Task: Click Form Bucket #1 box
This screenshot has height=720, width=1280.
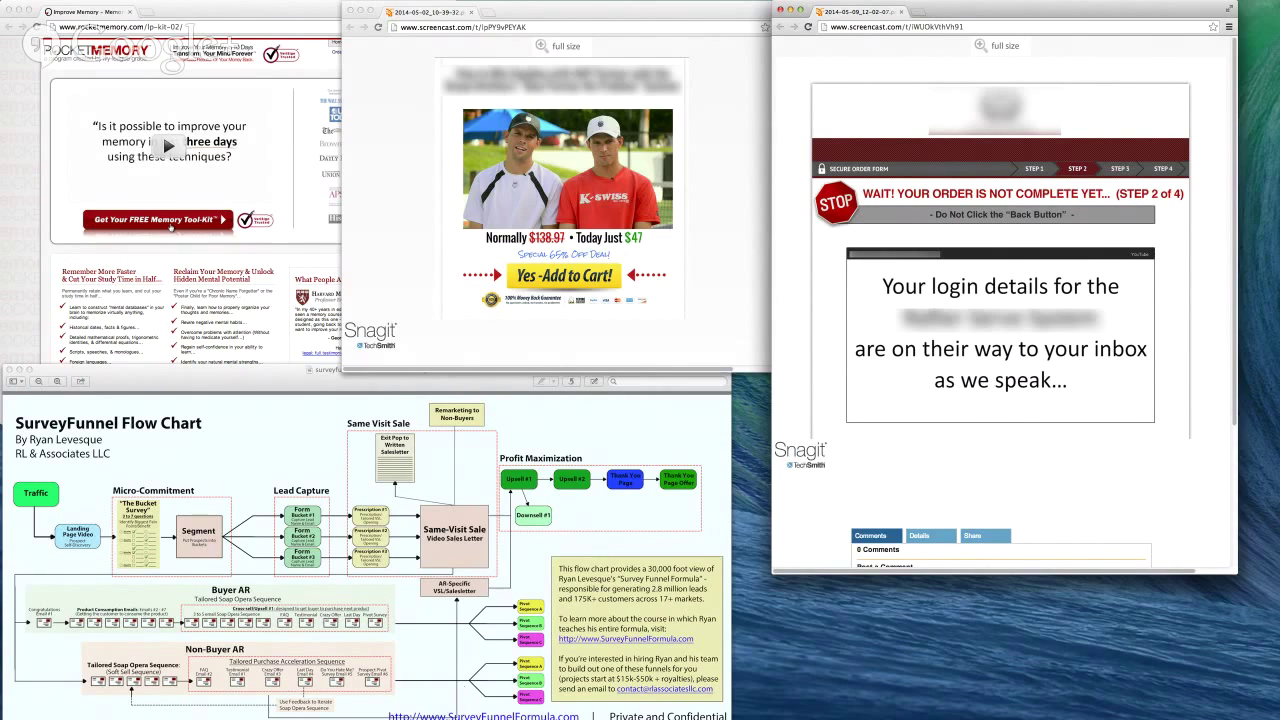Action: pyautogui.click(x=302, y=514)
